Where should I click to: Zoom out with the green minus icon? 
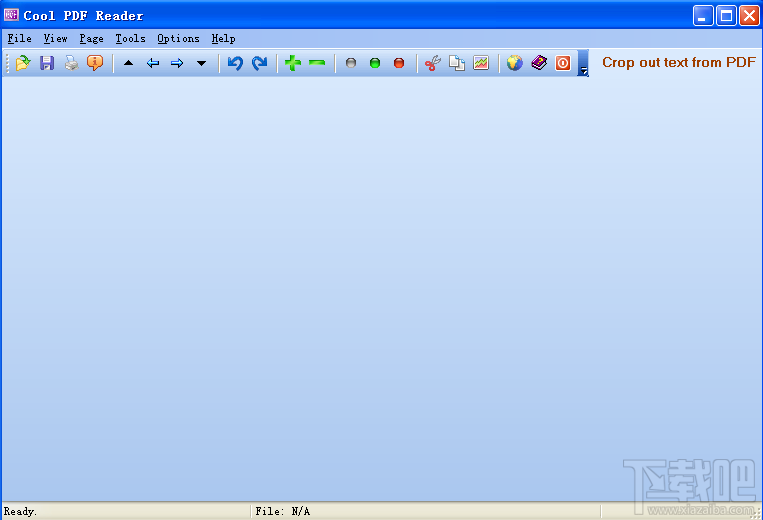coord(317,62)
